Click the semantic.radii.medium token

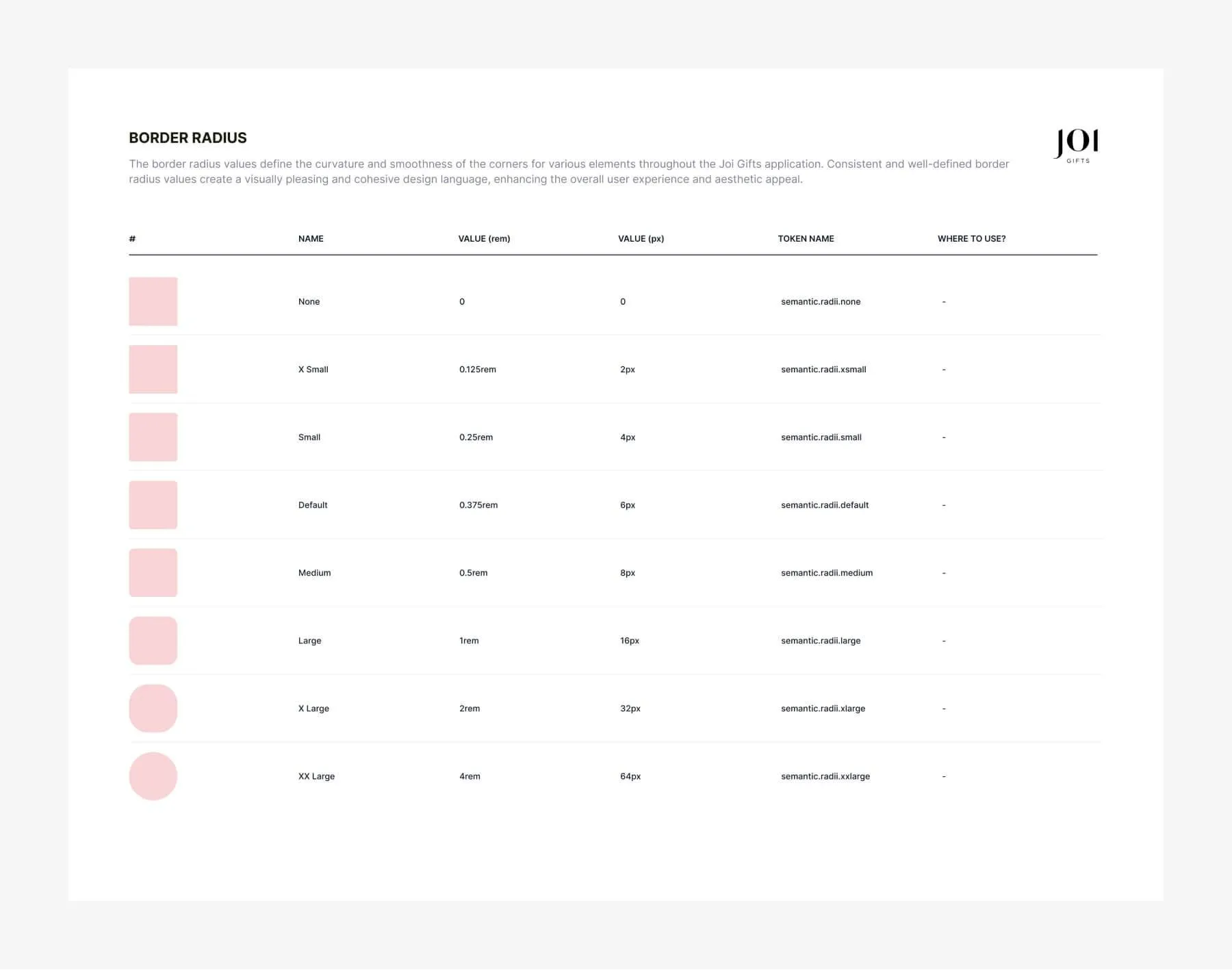(x=827, y=572)
